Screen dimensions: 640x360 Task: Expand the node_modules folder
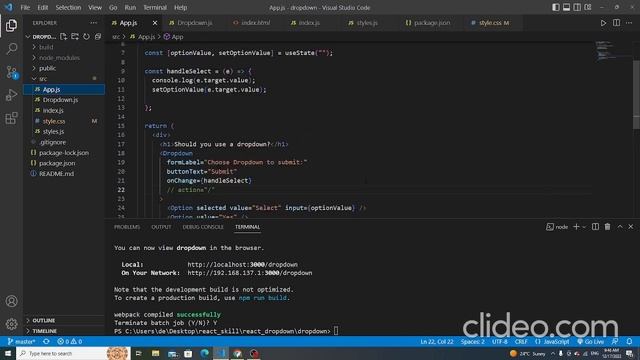59,58
